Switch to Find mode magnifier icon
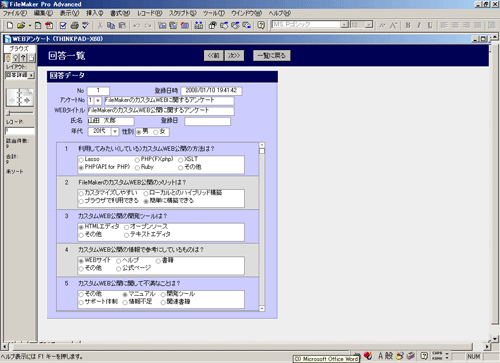500x363 pixels. (x=15, y=58)
